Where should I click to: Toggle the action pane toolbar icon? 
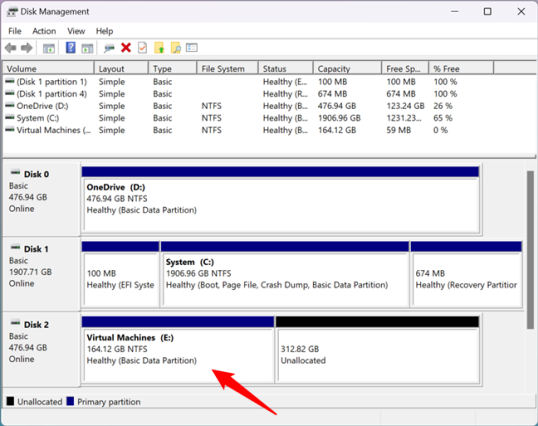[x=87, y=48]
